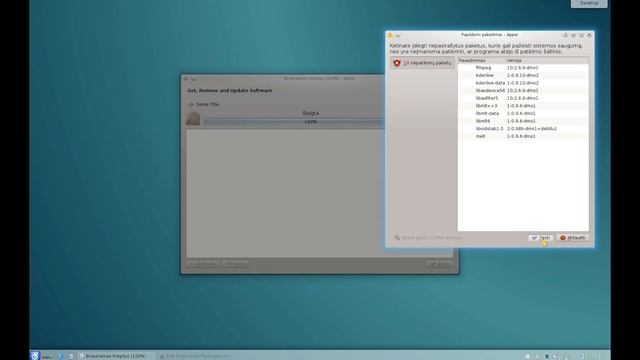Screen dimensions: 640x360
Task: Click the Atšaukti (cancel) button
Action: pos(572,238)
